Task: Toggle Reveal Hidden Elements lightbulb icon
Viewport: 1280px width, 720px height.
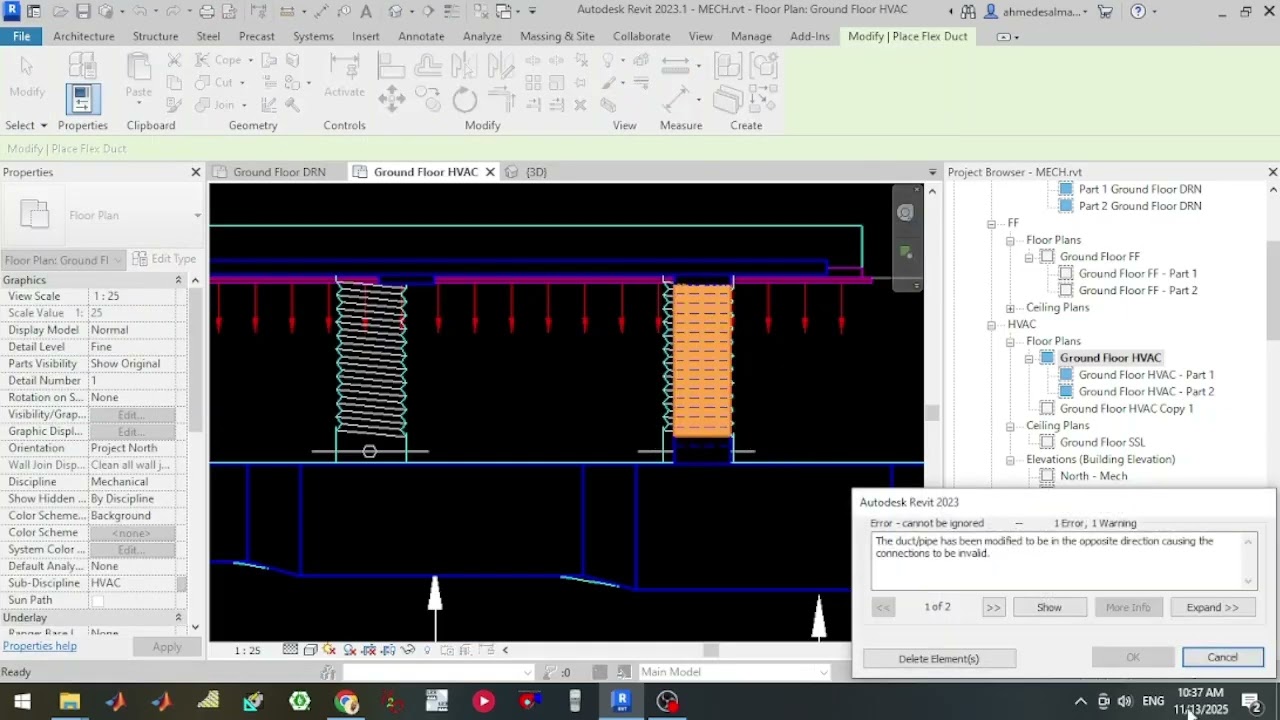Action: [x=427, y=650]
